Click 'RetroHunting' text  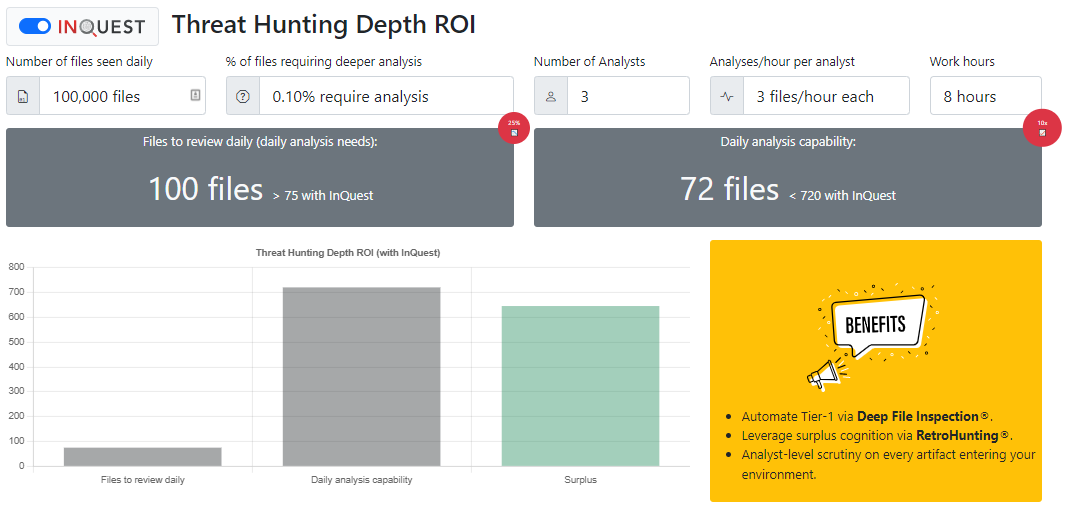pyautogui.click(x=958, y=435)
